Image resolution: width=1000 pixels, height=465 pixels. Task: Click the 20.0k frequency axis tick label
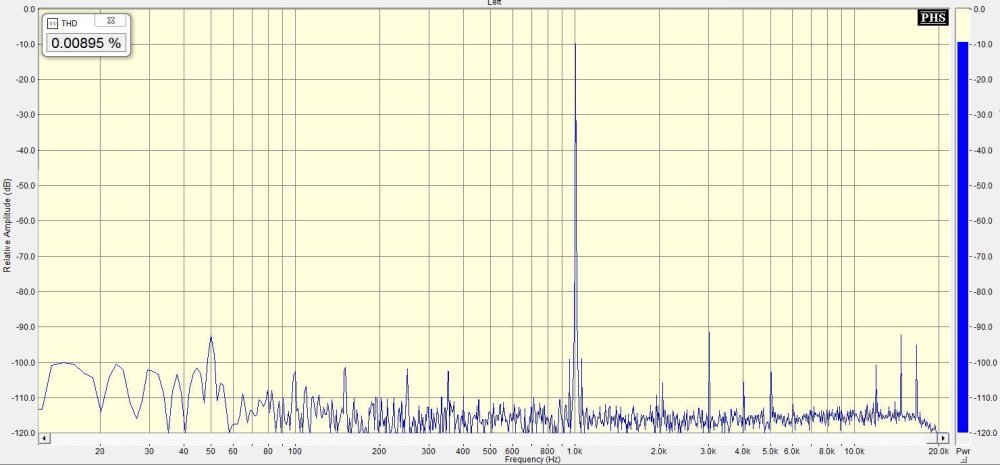click(936, 451)
